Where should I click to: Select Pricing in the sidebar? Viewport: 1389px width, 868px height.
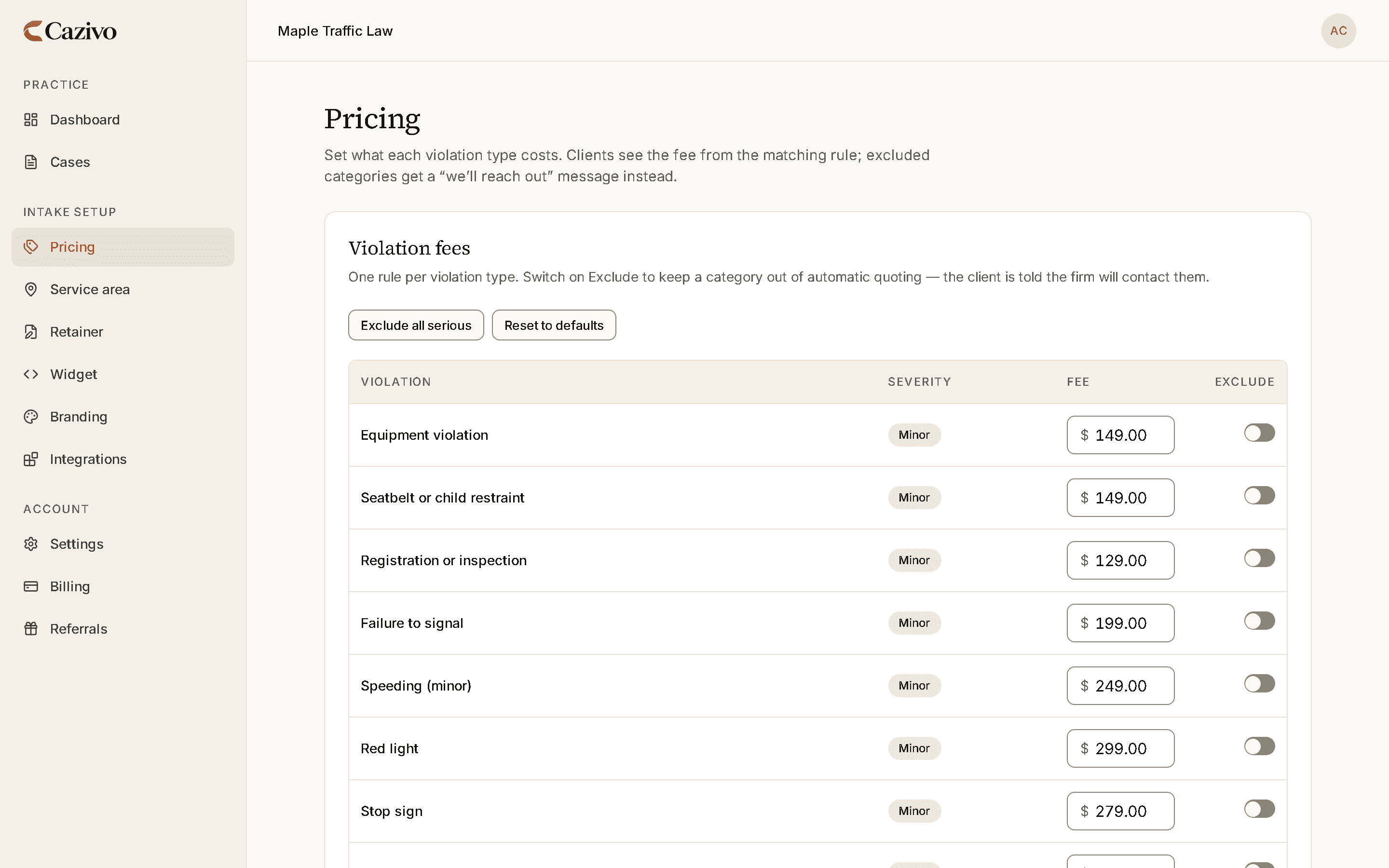(x=123, y=247)
